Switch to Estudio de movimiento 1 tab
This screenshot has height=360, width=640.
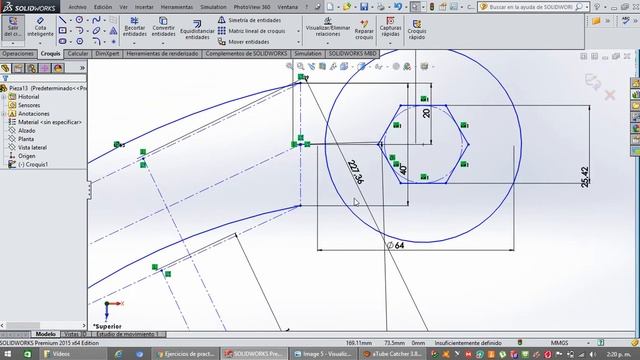click(x=127, y=334)
